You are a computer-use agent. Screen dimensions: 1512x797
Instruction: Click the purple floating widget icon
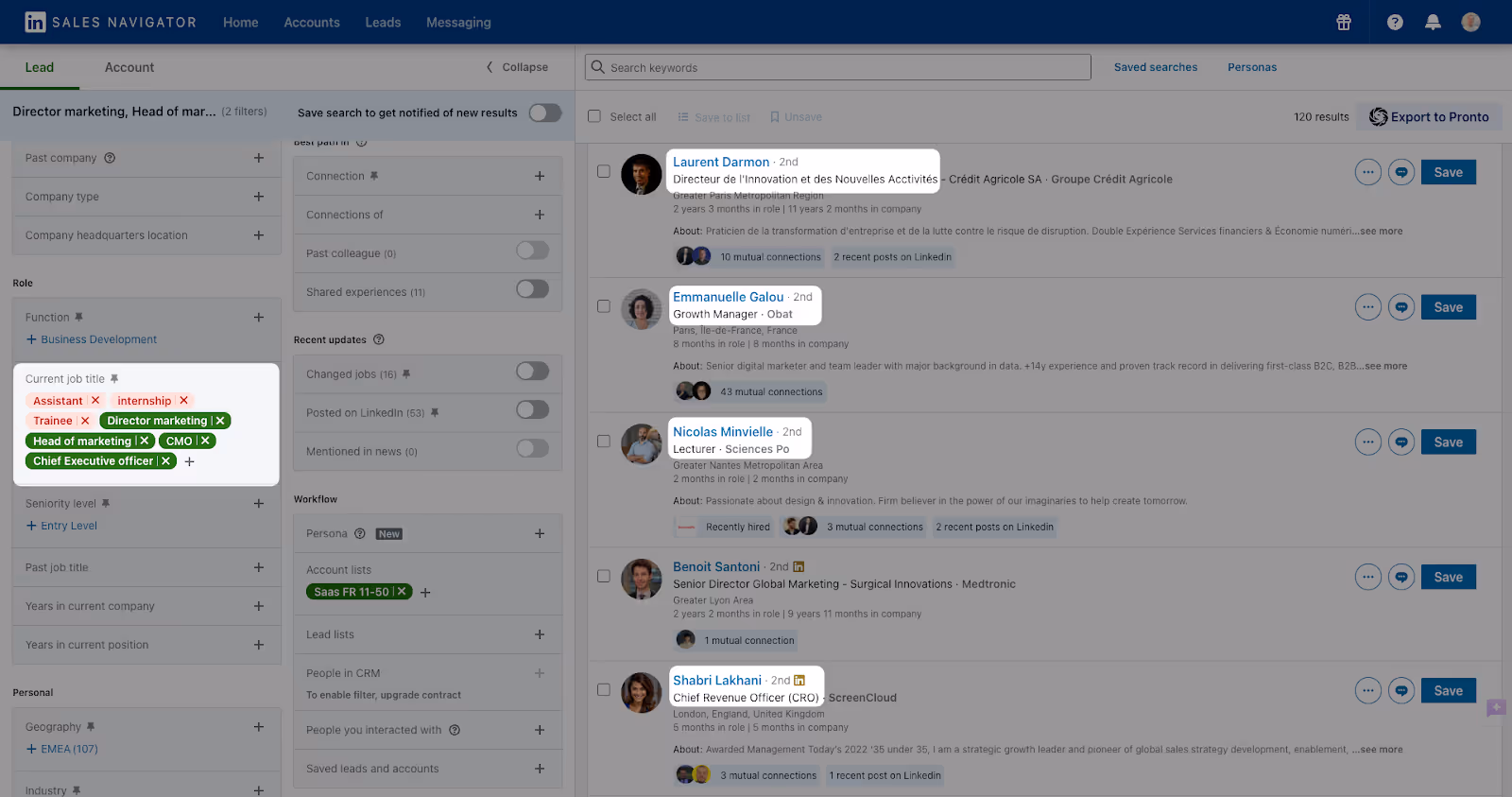1496,707
